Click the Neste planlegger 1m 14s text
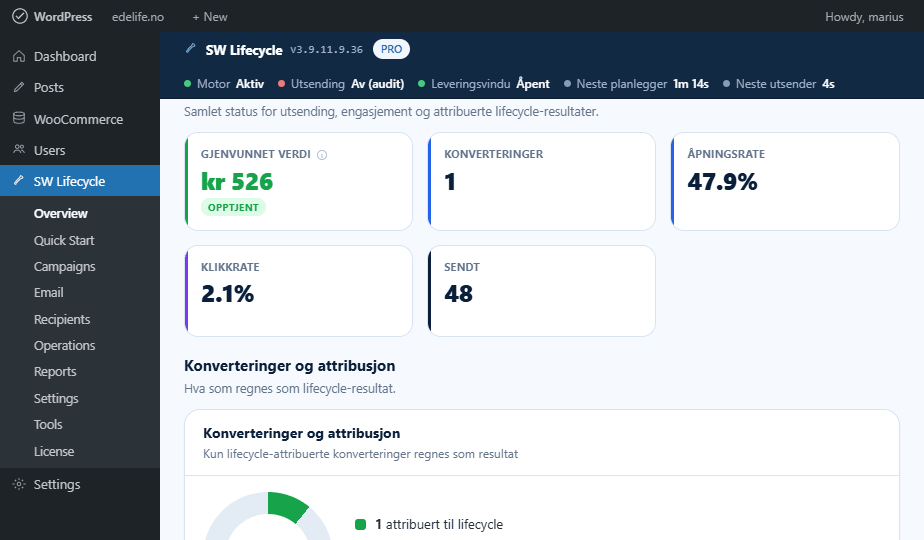This screenshot has width=924, height=540. coord(642,84)
